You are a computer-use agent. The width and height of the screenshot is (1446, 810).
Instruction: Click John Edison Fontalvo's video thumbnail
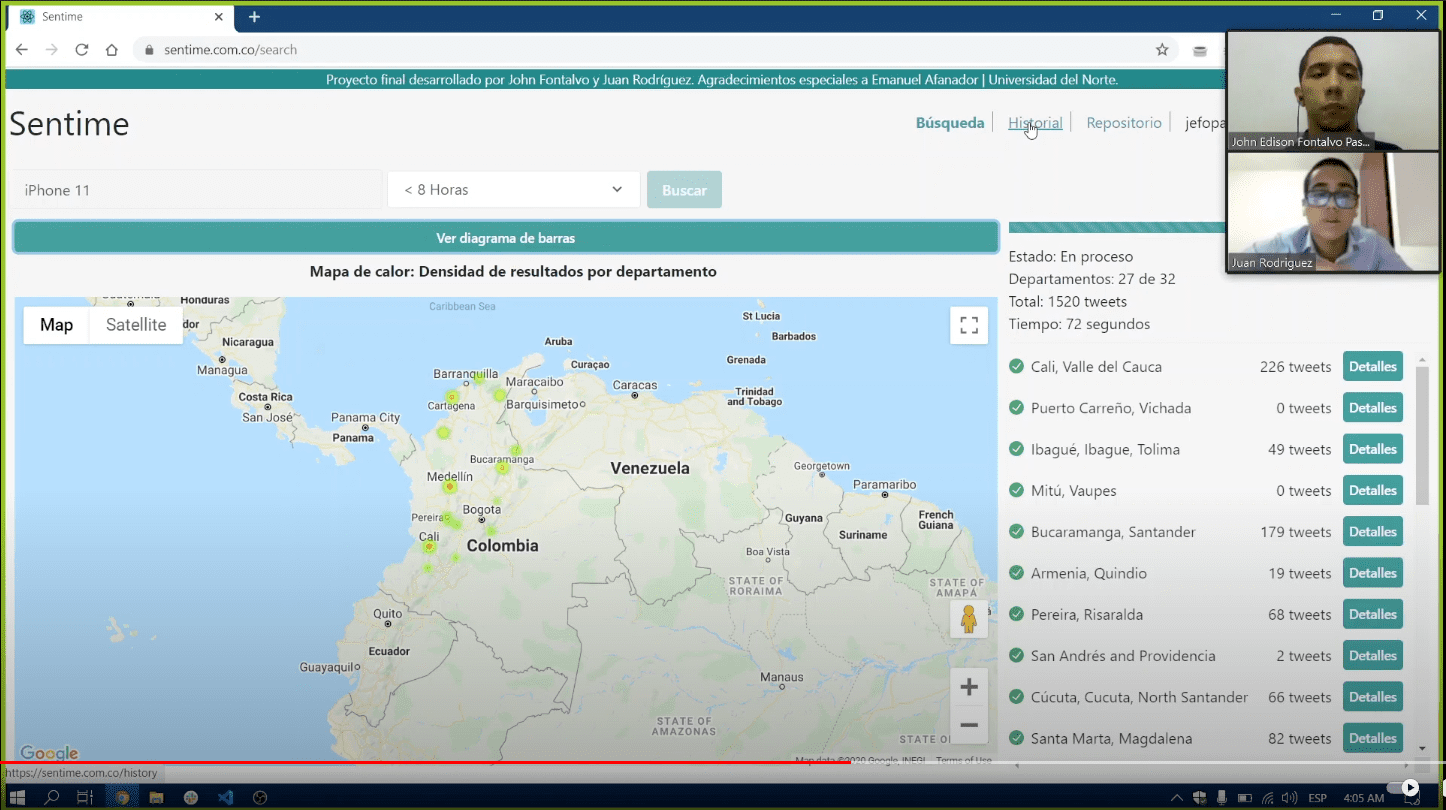click(x=1332, y=91)
